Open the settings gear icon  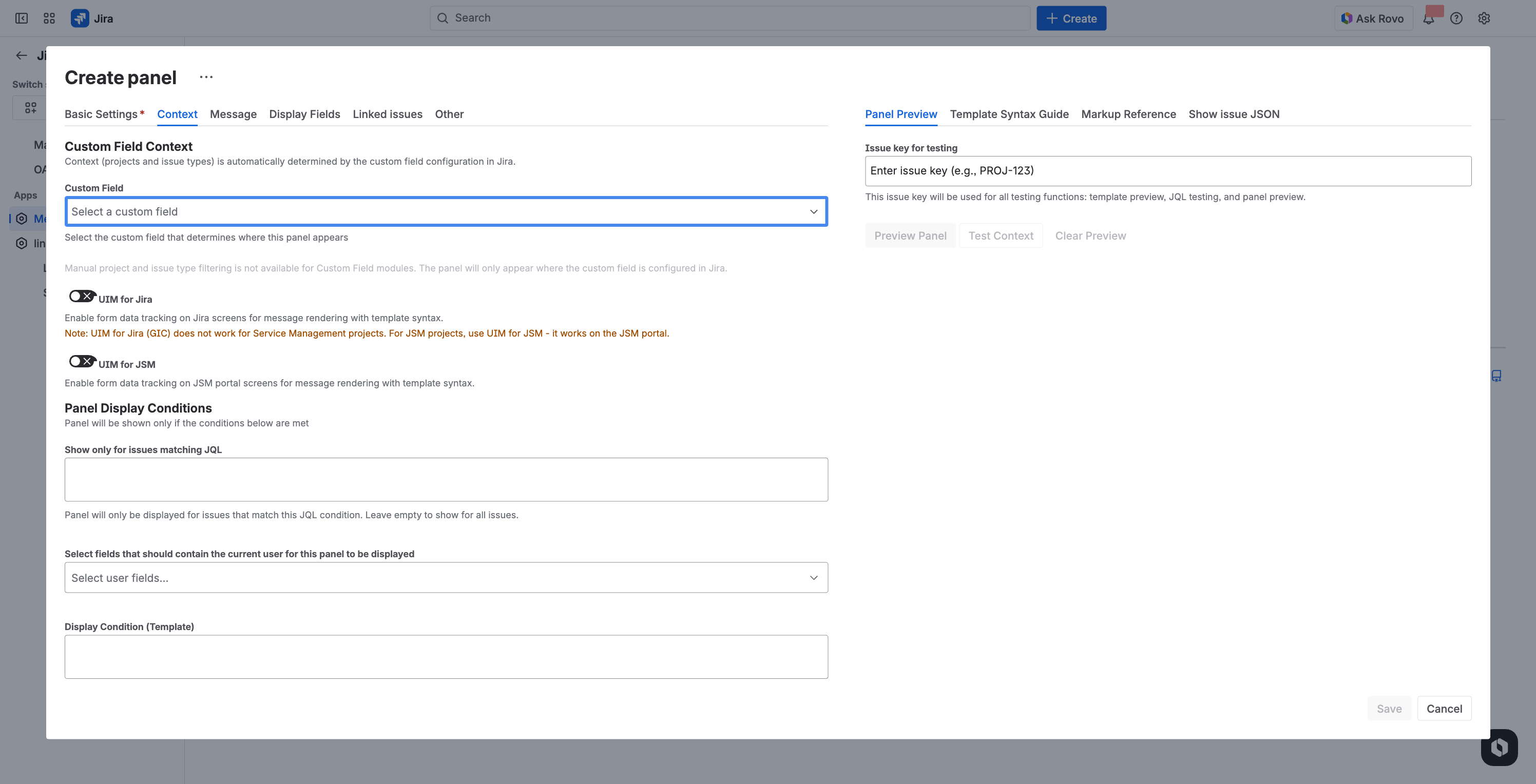1484,18
